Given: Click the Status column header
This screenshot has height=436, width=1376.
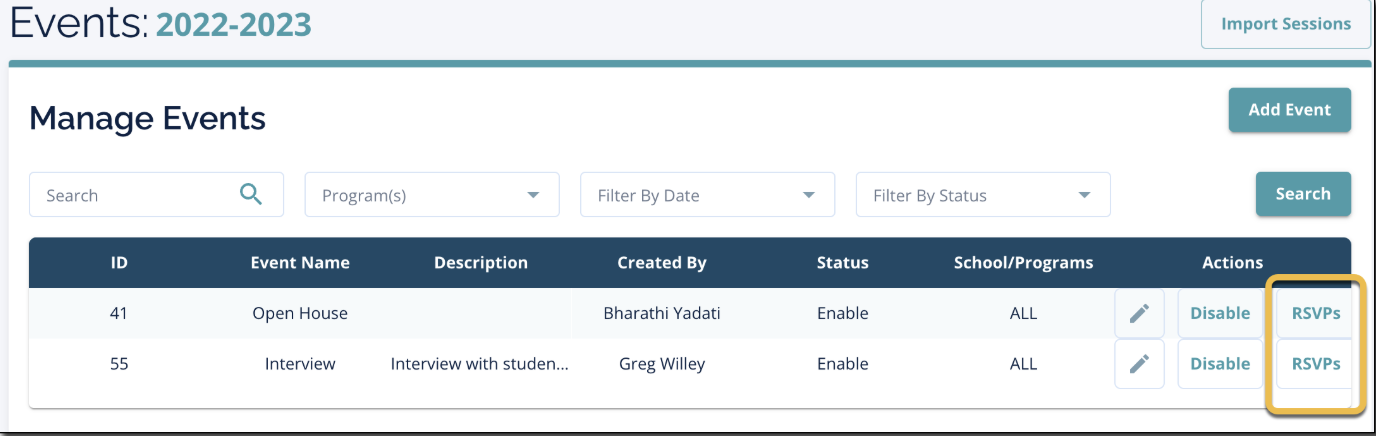Looking at the screenshot, I should click(x=842, y=263).
